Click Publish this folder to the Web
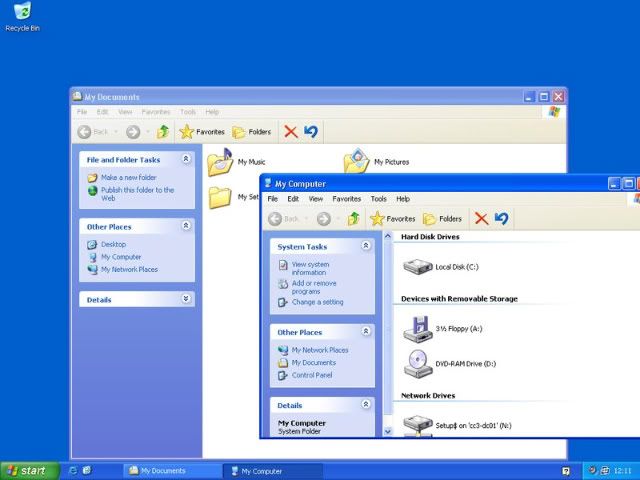640x480 pixels. (x=137, y=194)
